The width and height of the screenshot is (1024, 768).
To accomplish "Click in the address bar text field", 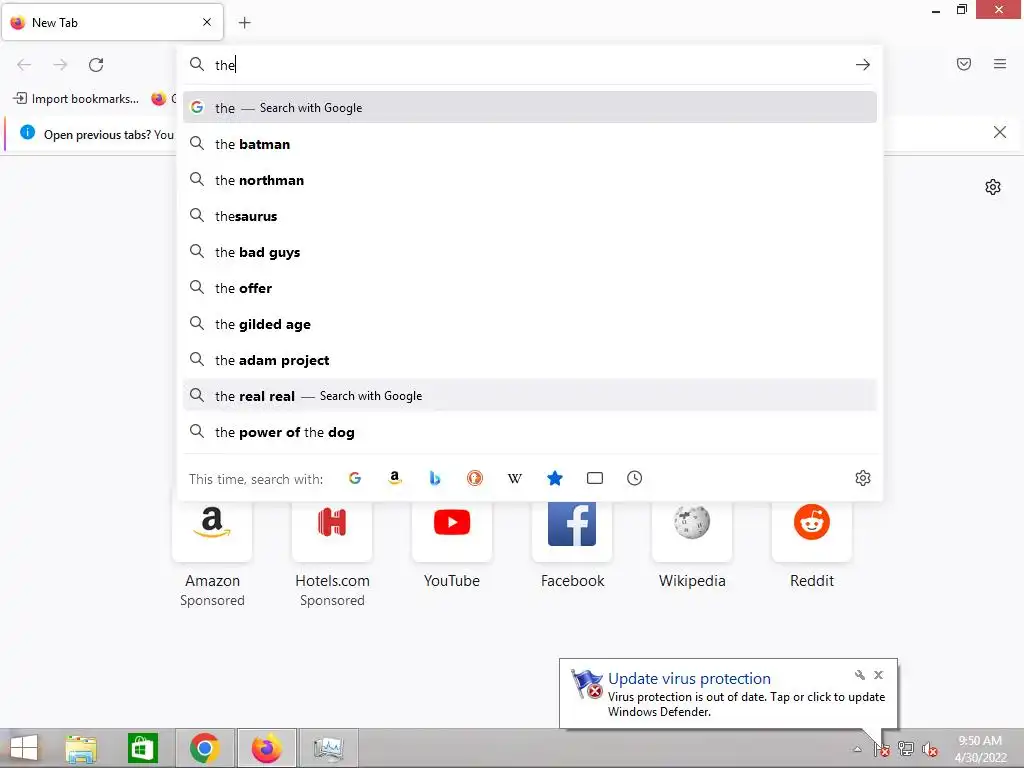I will 529,65.
